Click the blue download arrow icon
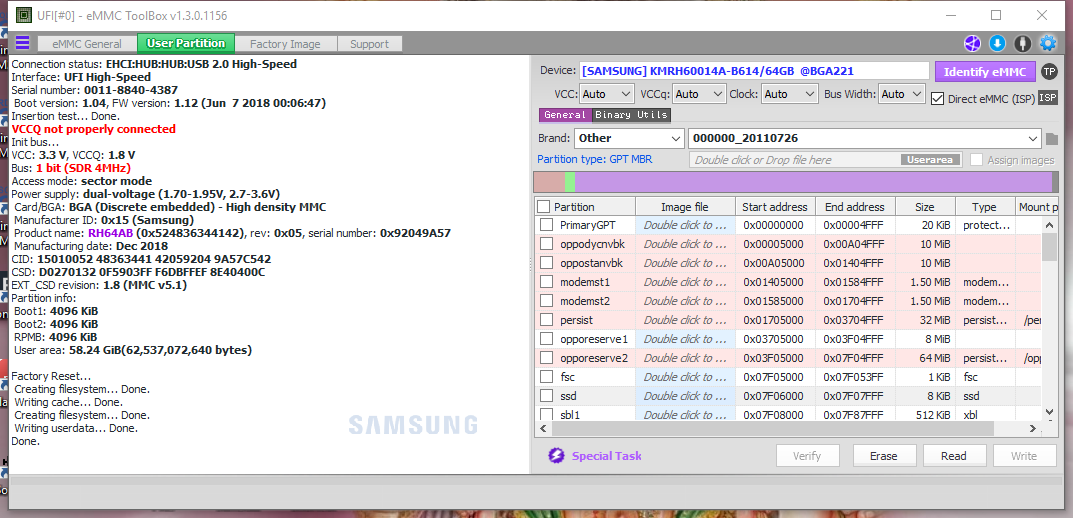Viewport: 1073px width, 518px height. pos(997,44)
